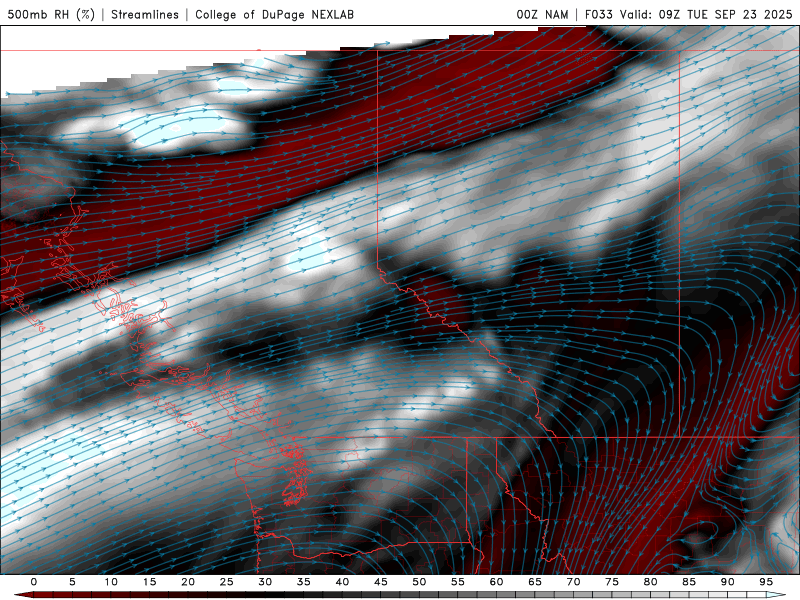Click the '500mb RH (%)' title text

coord(51,14)
